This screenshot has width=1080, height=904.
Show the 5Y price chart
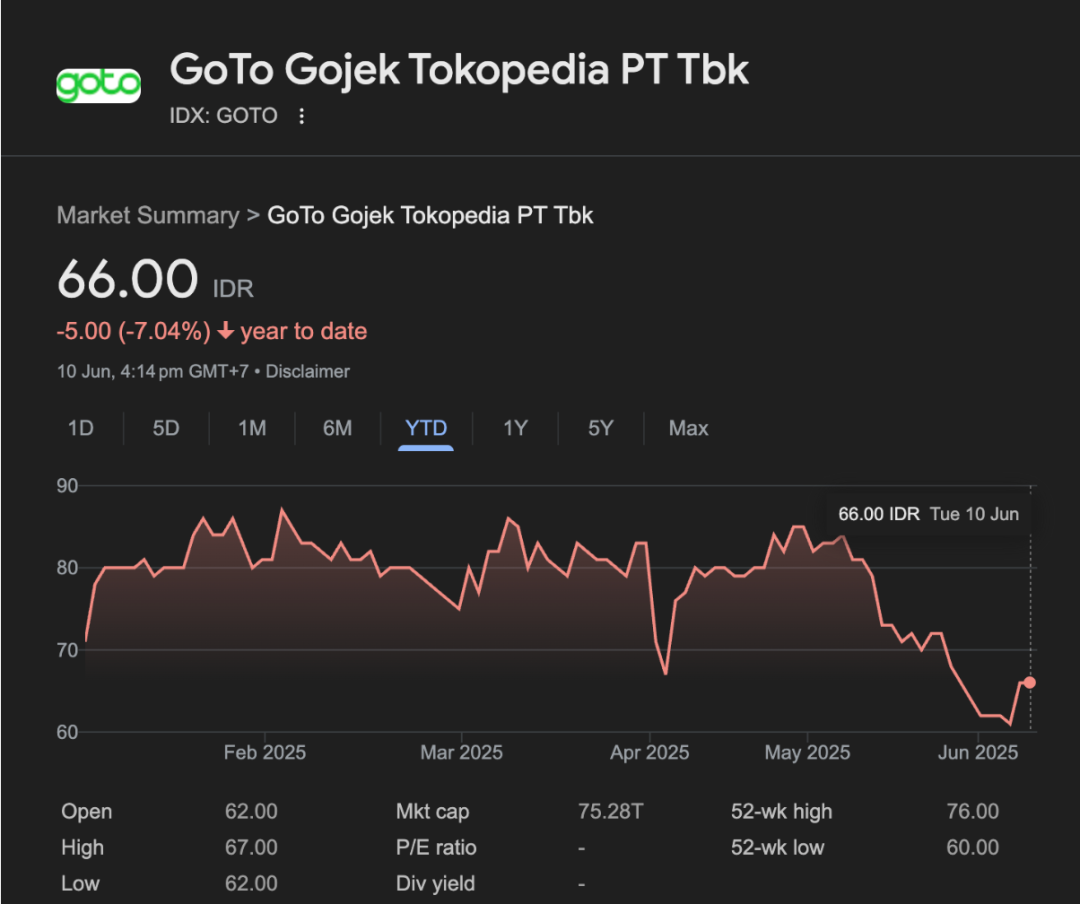tap(600, 429)
